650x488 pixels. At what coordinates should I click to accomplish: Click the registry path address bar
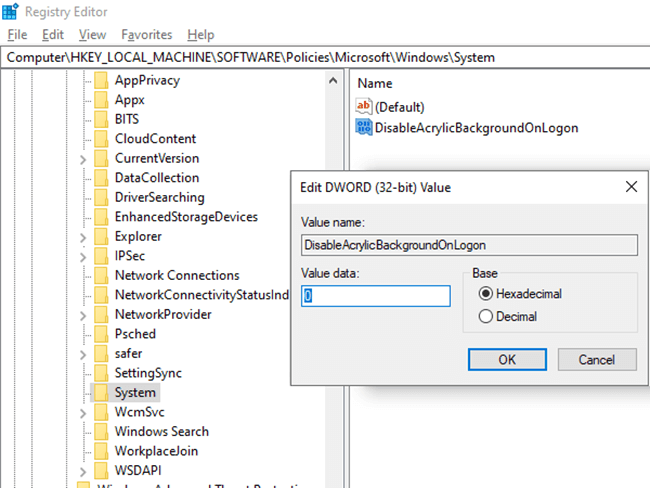(x=325, y=57)
